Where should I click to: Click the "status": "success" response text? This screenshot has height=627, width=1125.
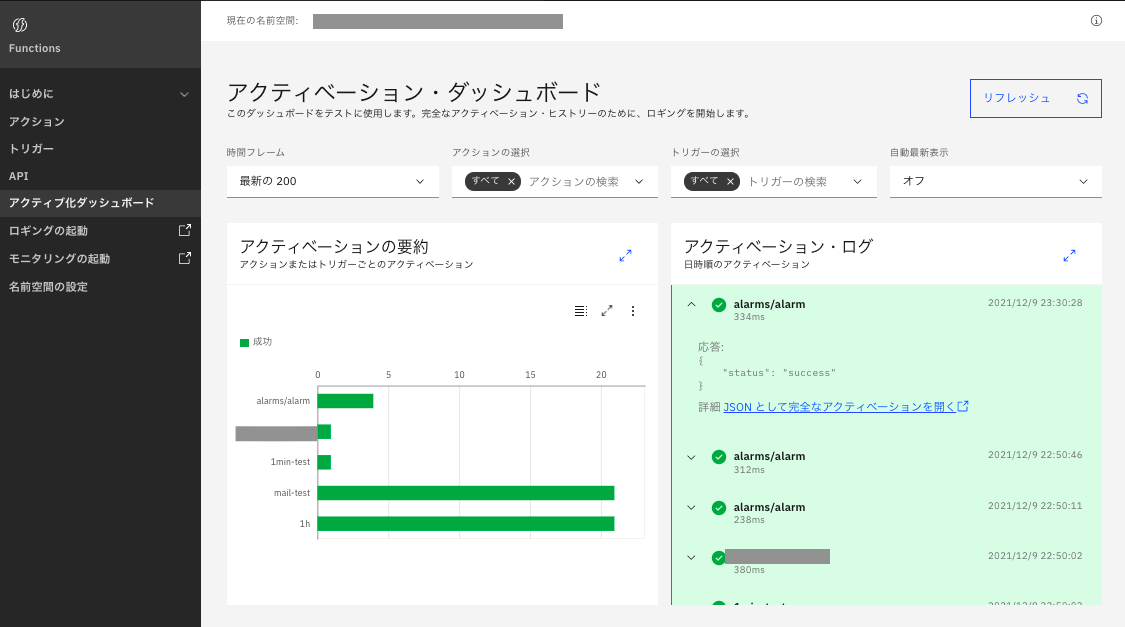(x=779, y=373)
